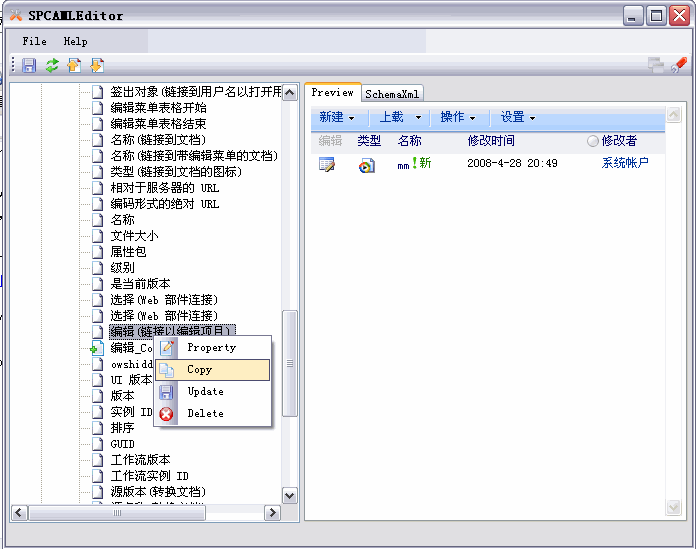
Task: Click the 类型 column header
Action: tap(369, 141)
